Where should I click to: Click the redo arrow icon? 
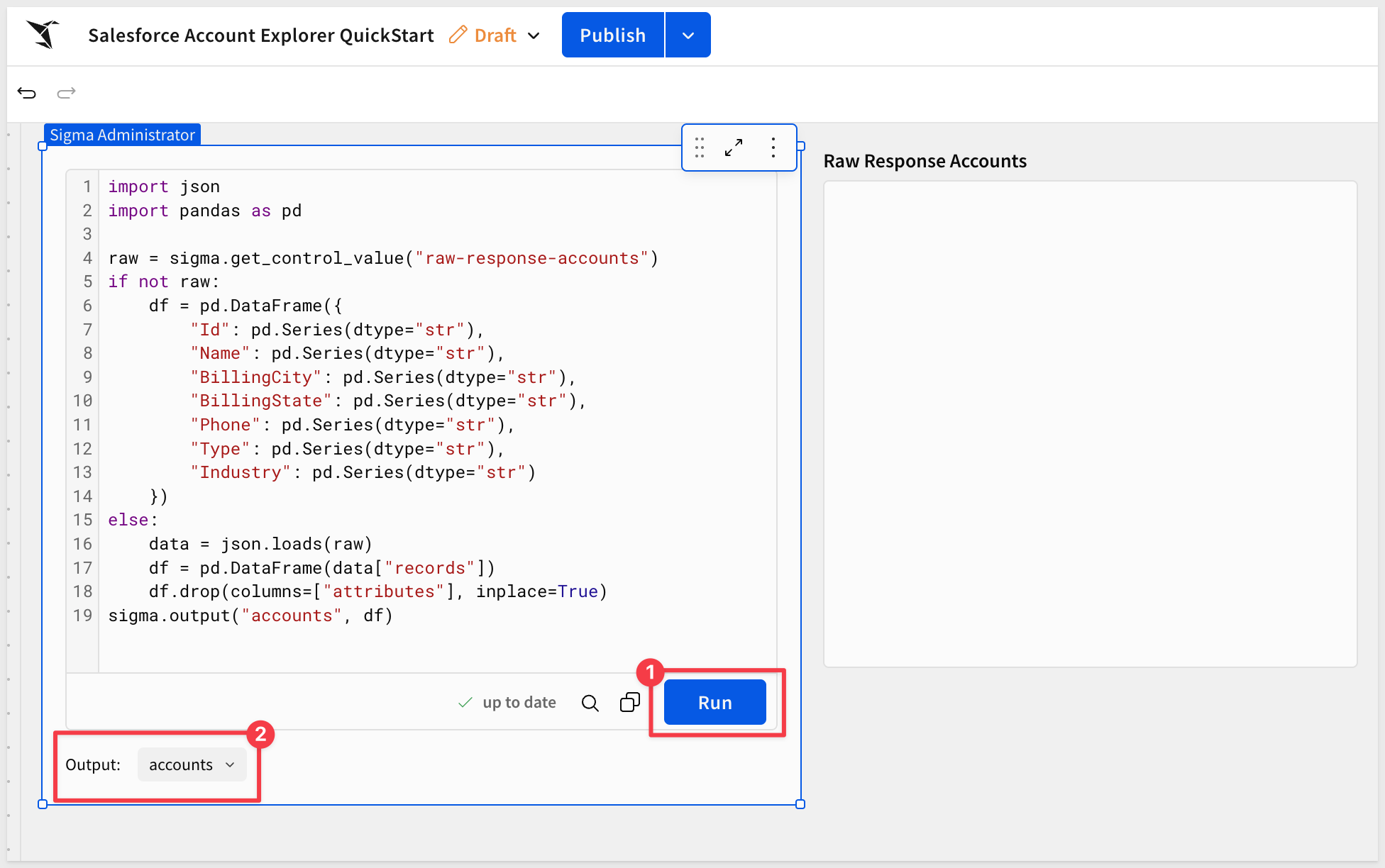tap(66, 93)
